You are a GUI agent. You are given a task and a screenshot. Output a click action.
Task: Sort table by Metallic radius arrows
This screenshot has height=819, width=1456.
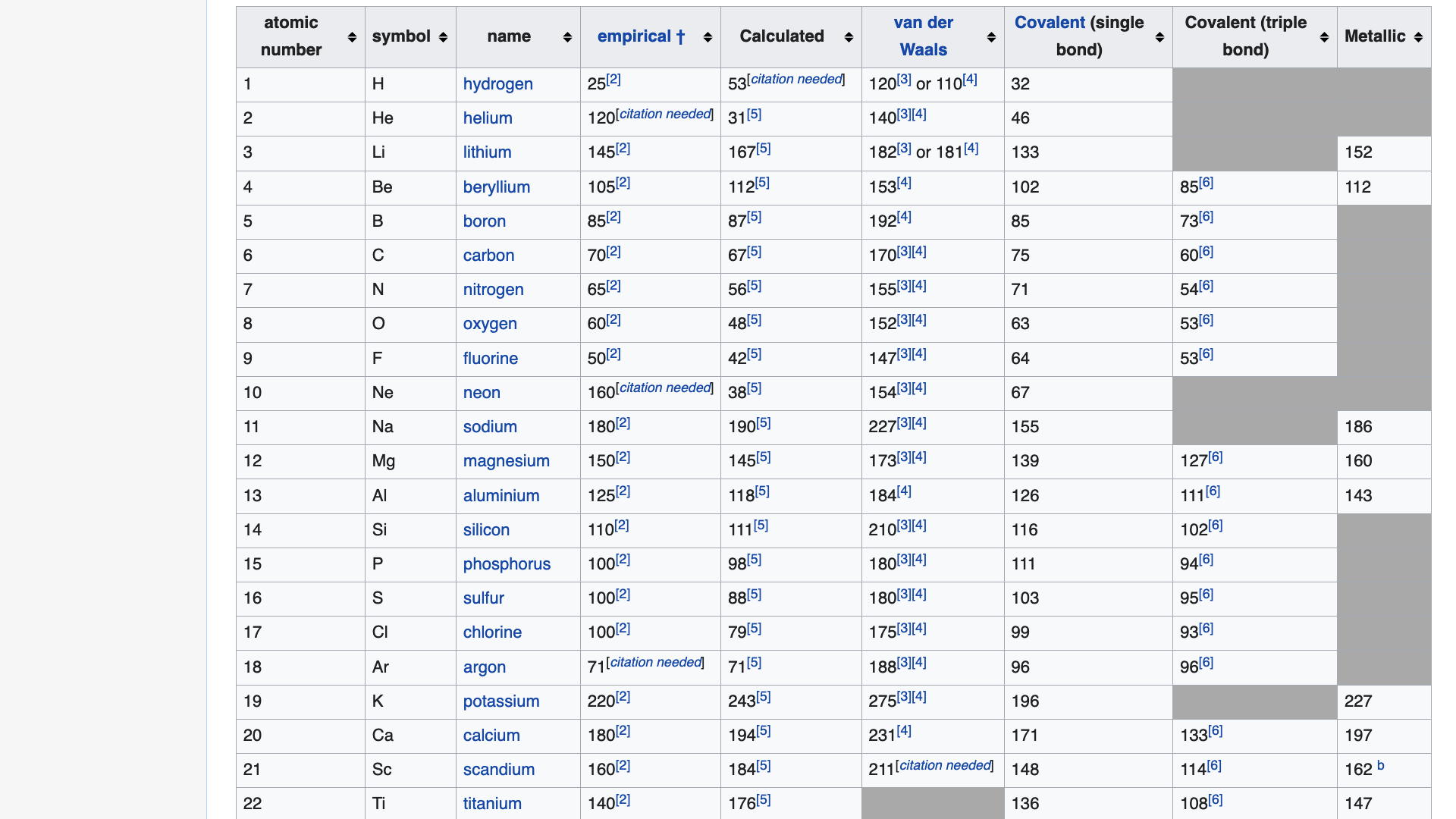[x=1418, y=37]
